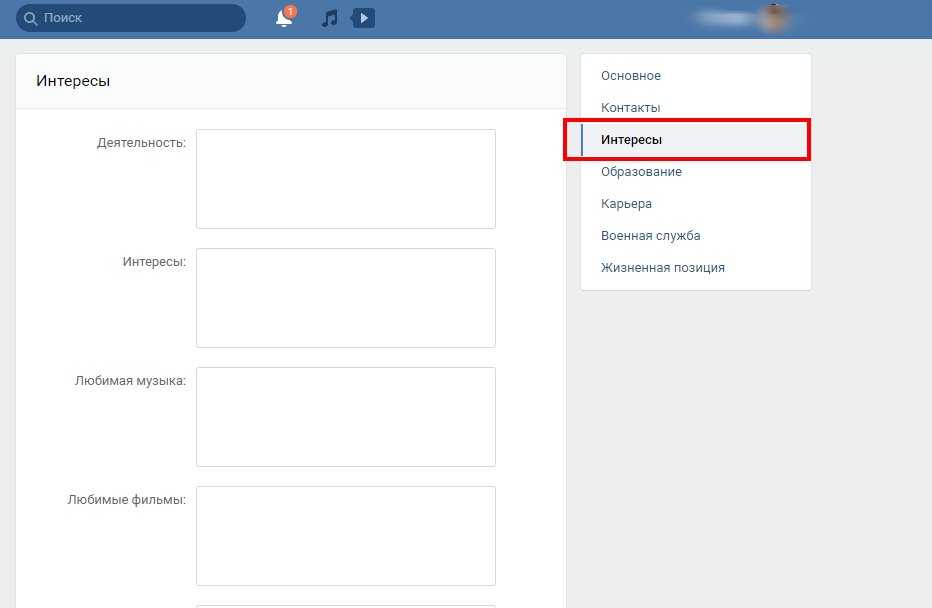
Task: Focus the Интересы text area in the form
Action: tap(345, 298)
